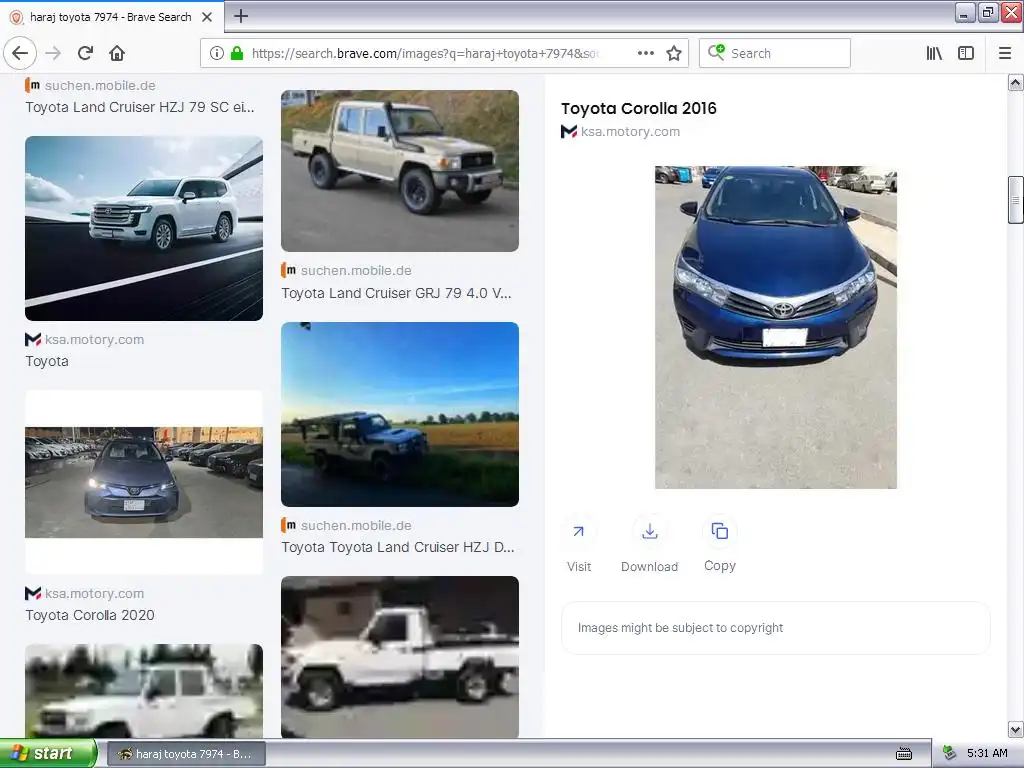Click the green secure padlock icon

pyautogui.click(x=237, y=53)
